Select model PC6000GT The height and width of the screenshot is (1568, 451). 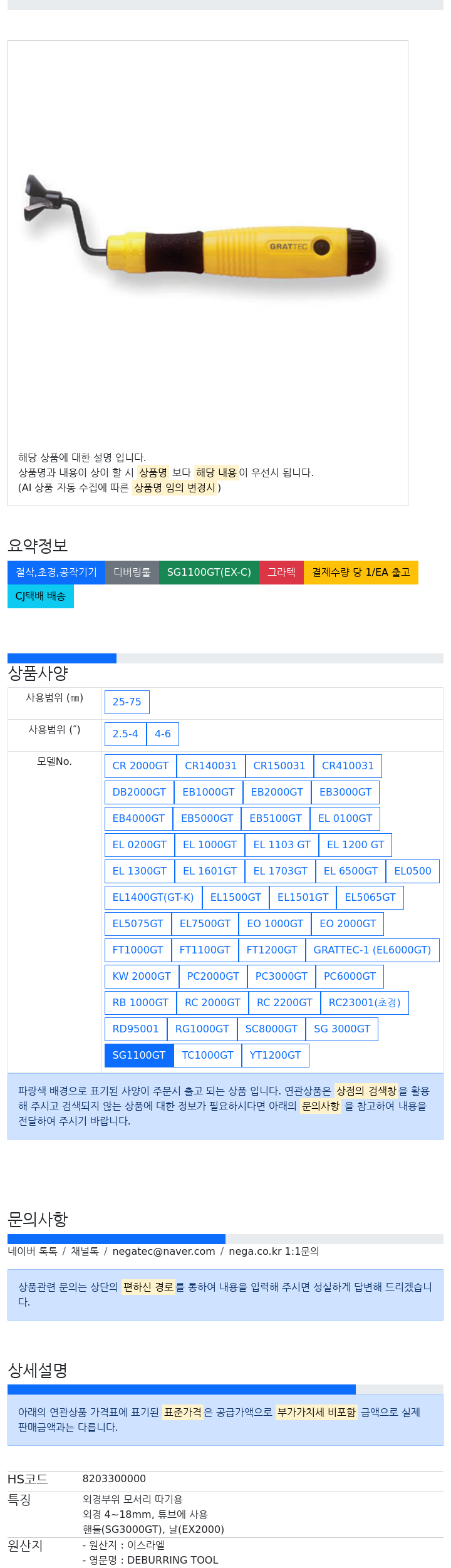click(x=350, y=977)
